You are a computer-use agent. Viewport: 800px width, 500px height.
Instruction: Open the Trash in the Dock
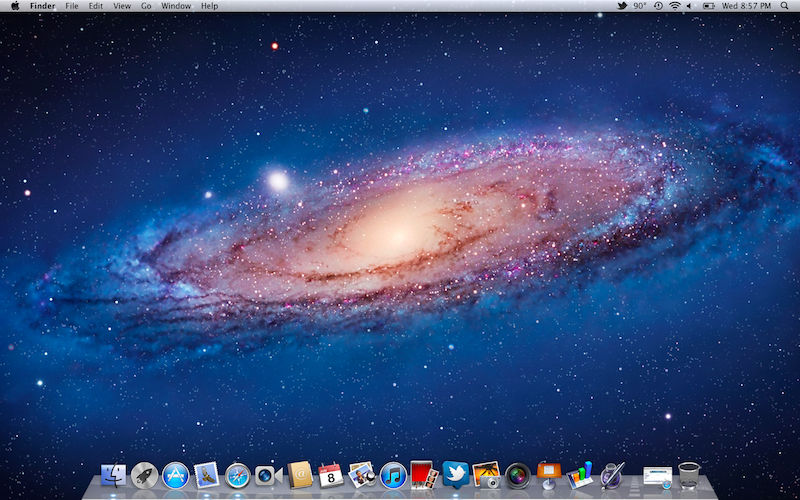click(x=689, y=476)
